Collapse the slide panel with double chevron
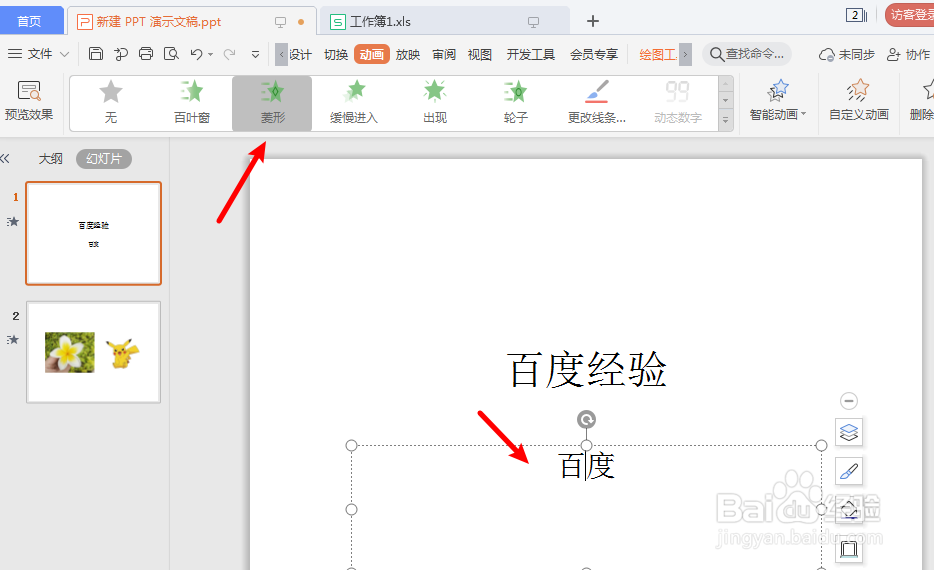This screenshot has height=570, width=934. pos(5,158)
